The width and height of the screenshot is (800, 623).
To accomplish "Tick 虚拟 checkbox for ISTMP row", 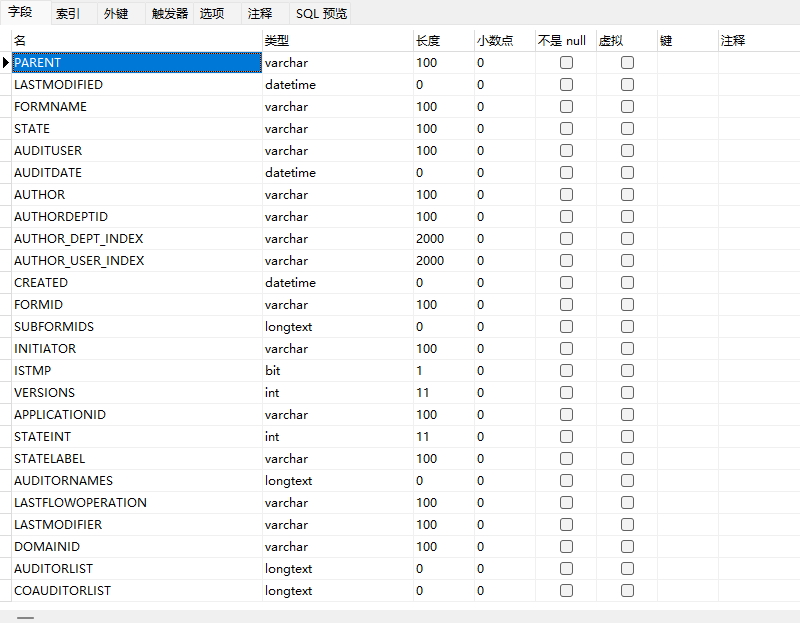I will point(627,370).
